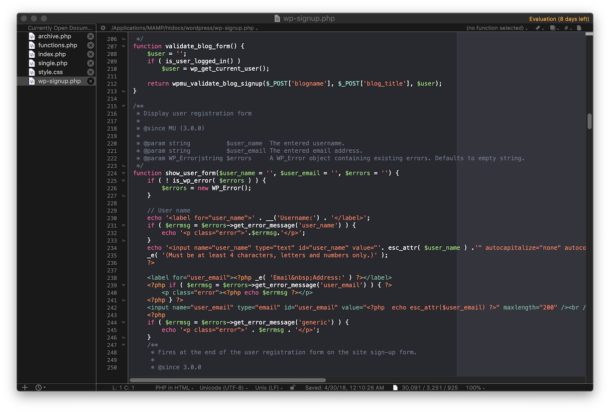Open functions.php from the open documents list
The width and height of the screenshot is (610, 412).
point(58,45)
